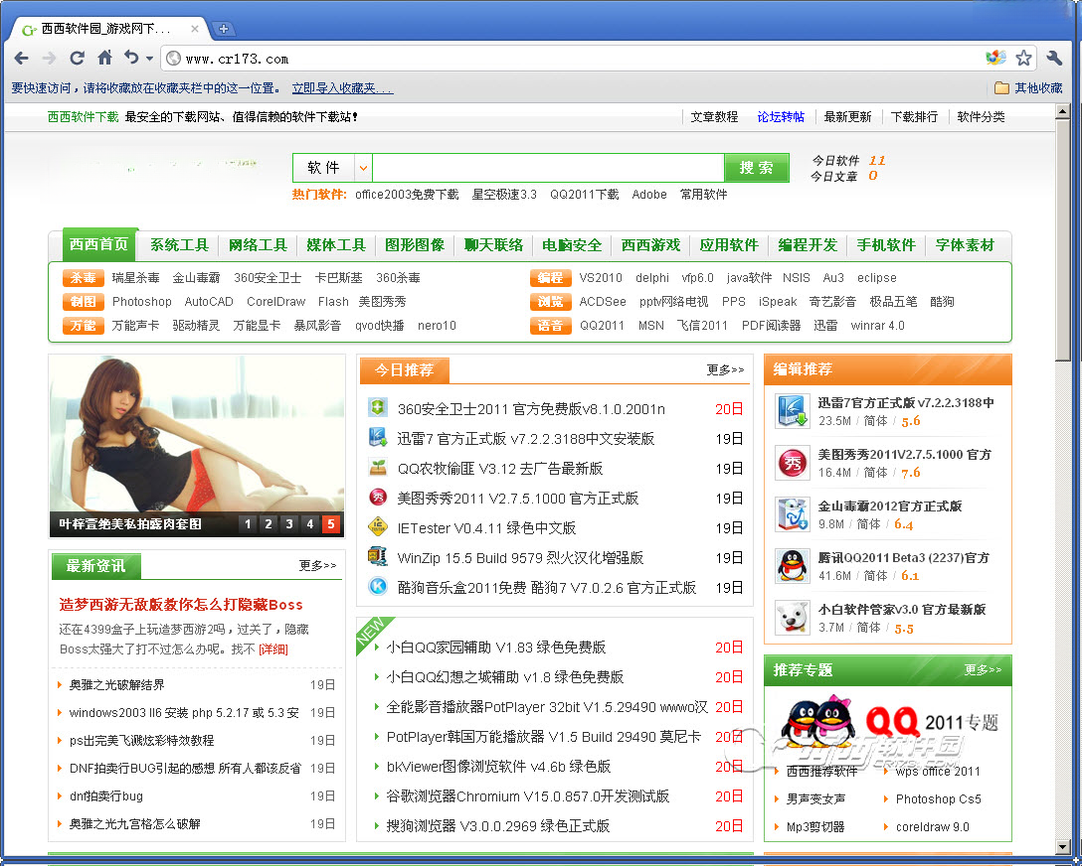This screenshot has width=1082, height=866.
Task: Open 小白QQ家园辅助 V1.83 download
Action: (496, 647)
